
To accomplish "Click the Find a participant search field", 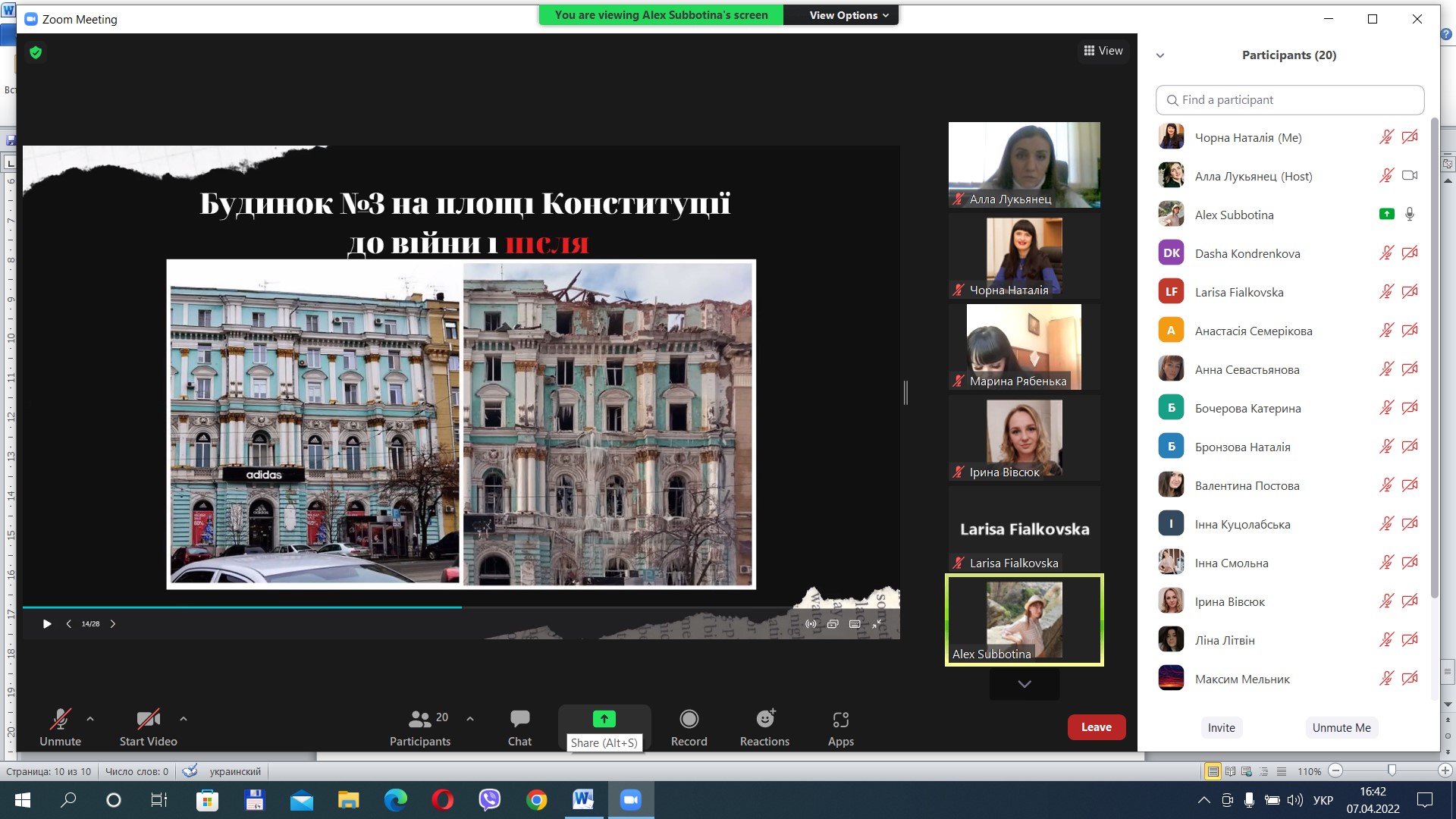I will (1289, 100).
